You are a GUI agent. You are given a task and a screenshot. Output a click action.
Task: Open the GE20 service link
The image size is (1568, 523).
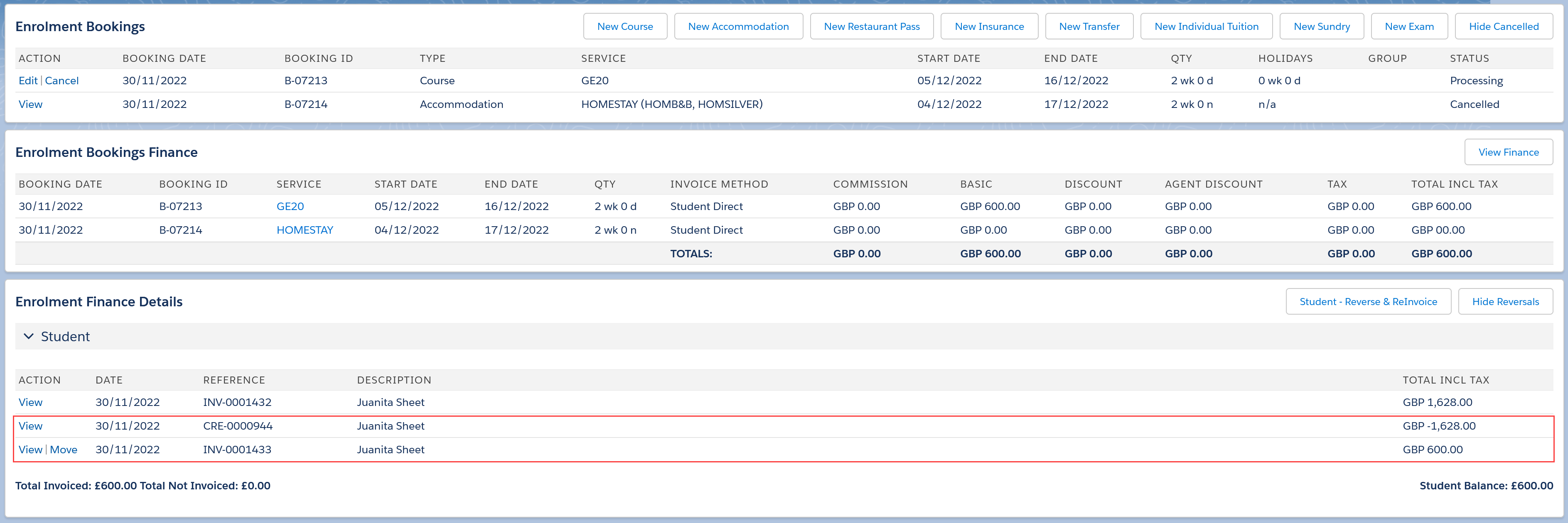point(290,206)
